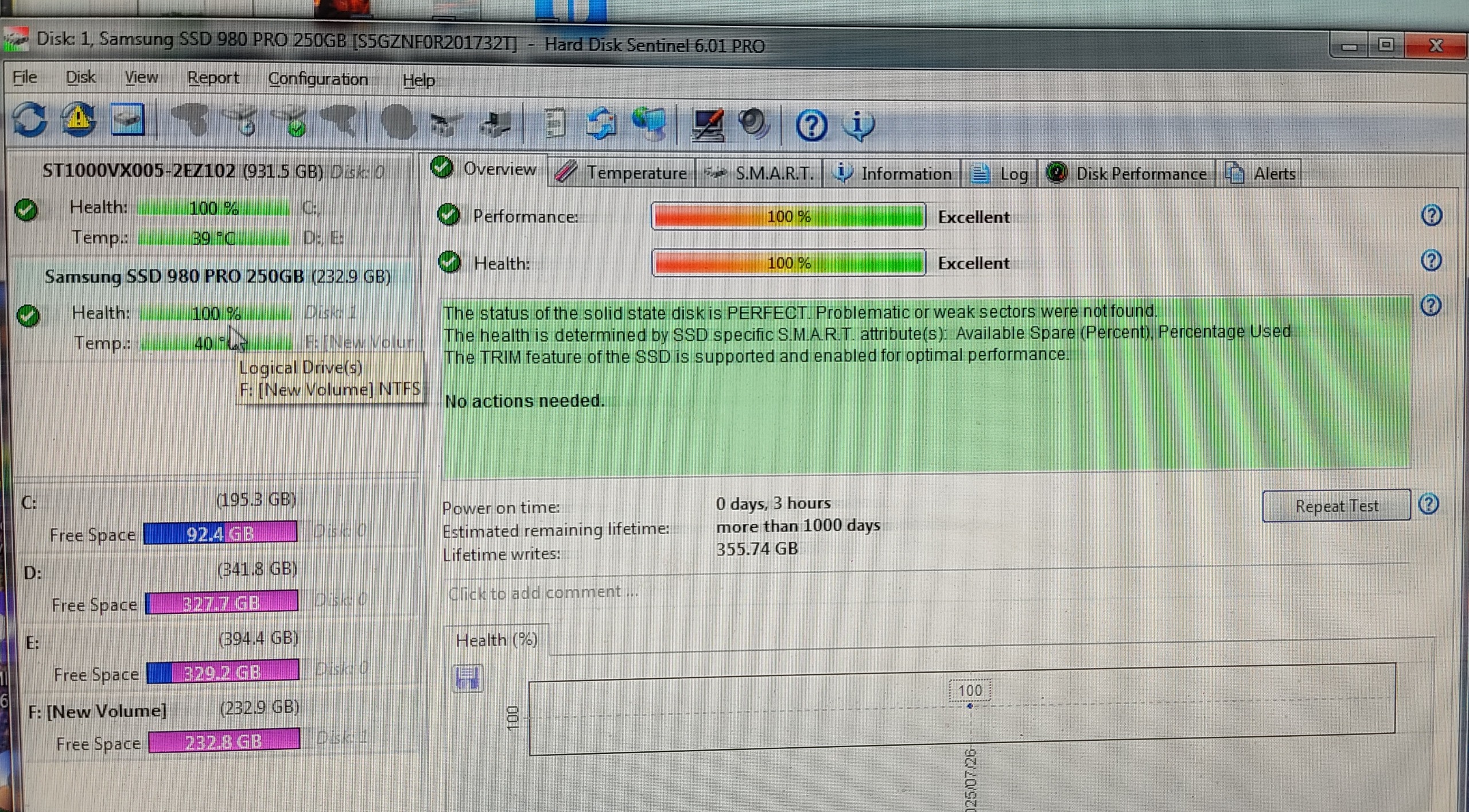The height and width of the screenshot is (812, 1469).
Task: Click the speaker sound toolbar icon
Action: [754, 125]
